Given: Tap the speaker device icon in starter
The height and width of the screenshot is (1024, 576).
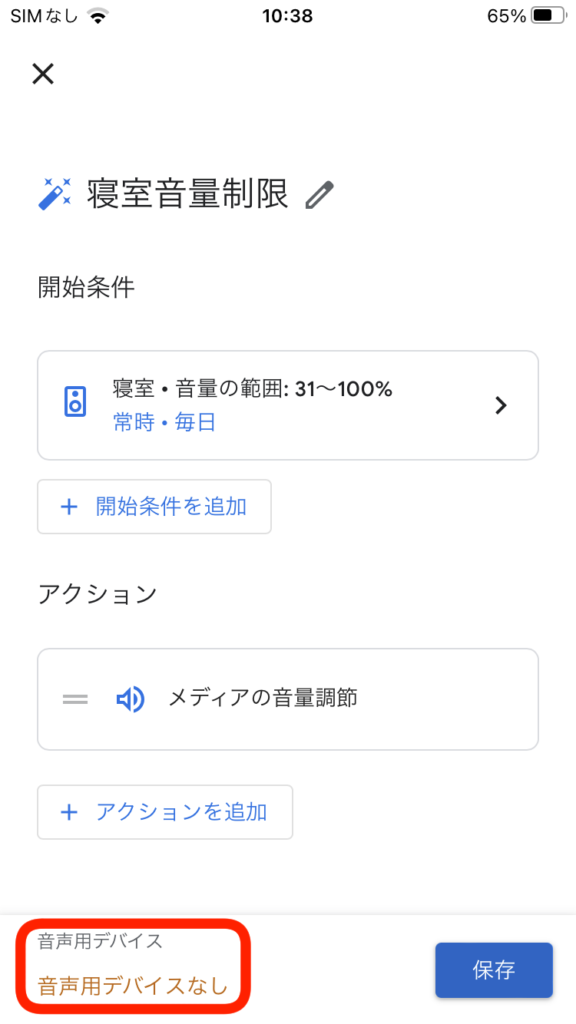Looking at the screenshot, I should [x=76, y=401].
